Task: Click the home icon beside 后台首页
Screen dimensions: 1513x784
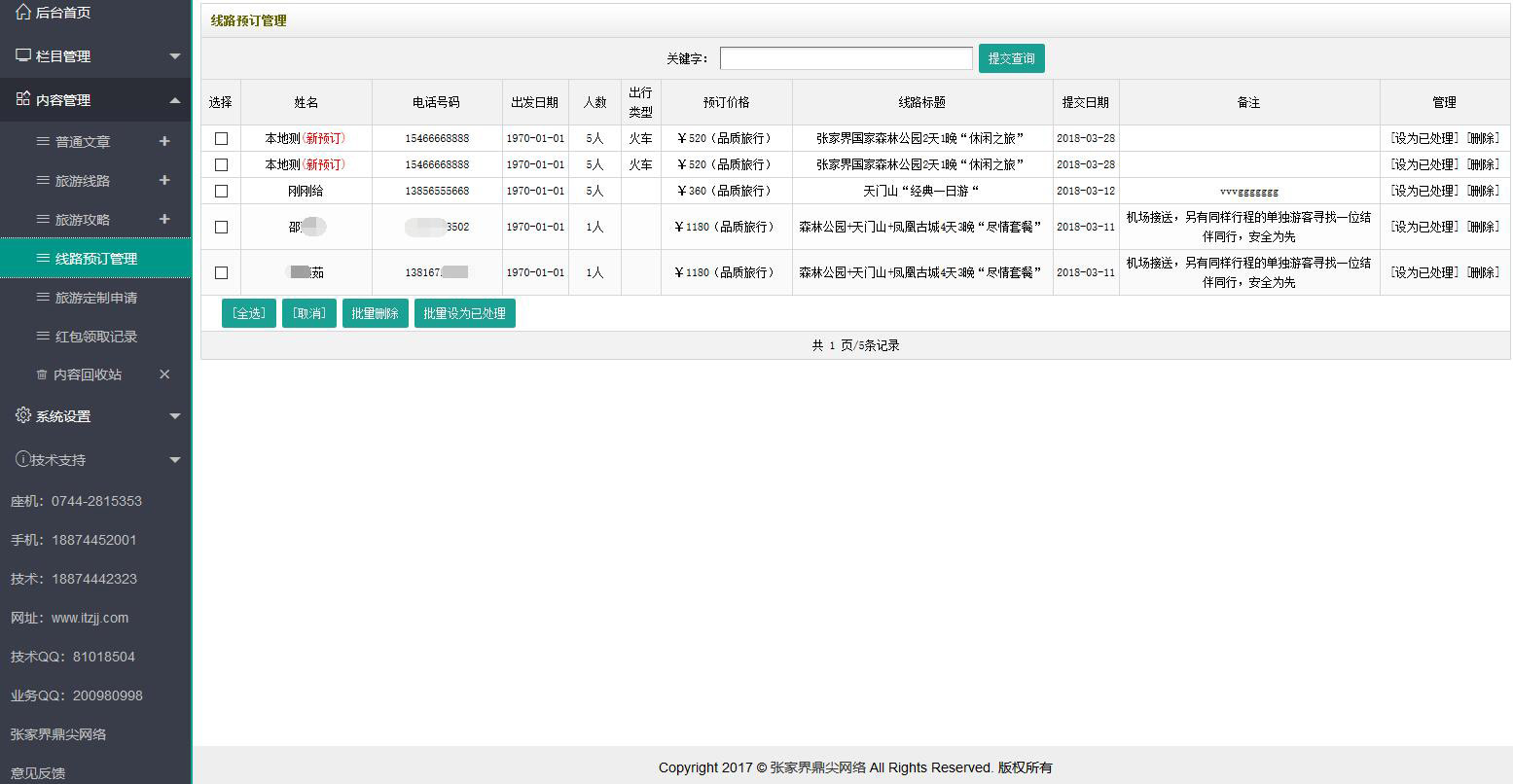Action: coord(23,12)
